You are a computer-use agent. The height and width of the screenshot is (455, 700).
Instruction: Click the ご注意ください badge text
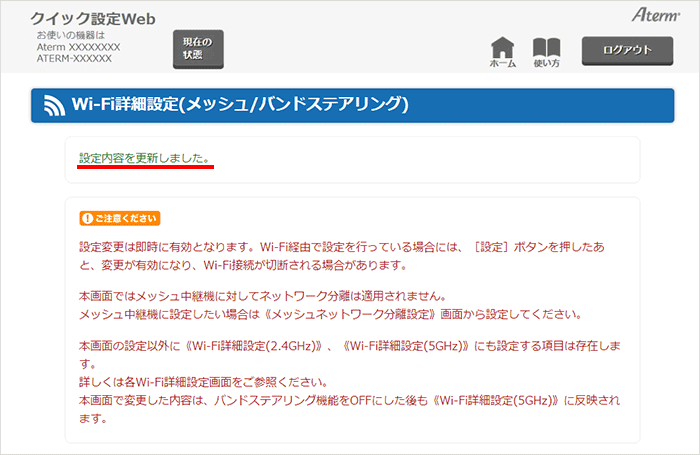click(x=124, y=218)
